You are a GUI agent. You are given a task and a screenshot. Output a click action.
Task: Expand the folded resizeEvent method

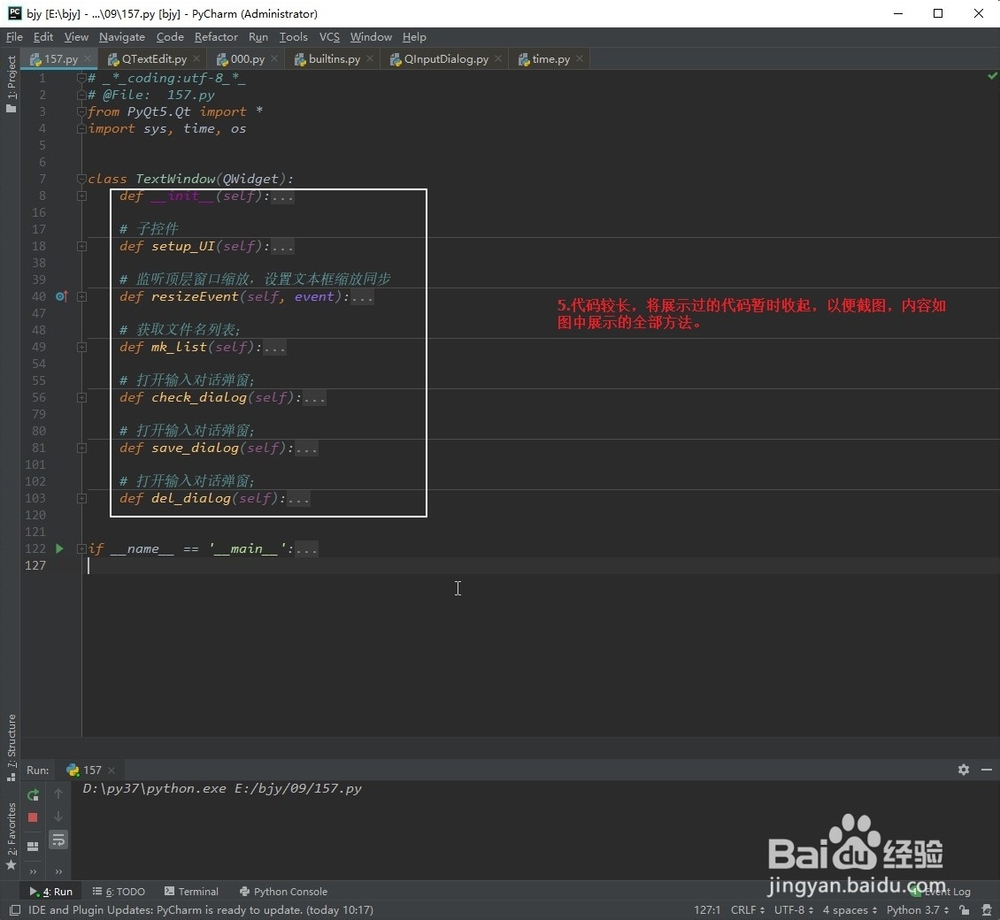coord(82,296)
